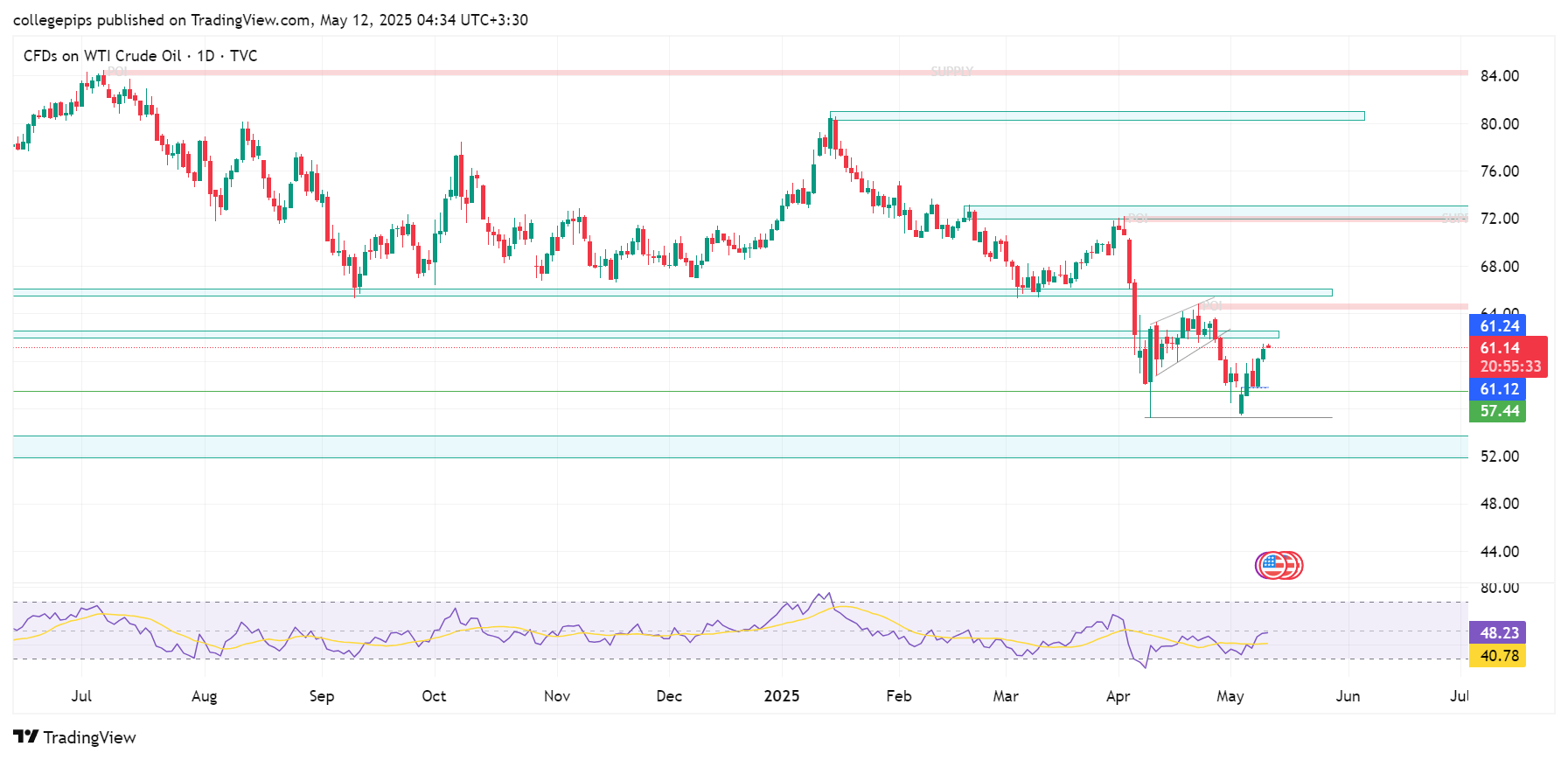Click the 80.00 price axis label near top
The height and width of the screenshot is (760, 1568).
(1499, 124)
